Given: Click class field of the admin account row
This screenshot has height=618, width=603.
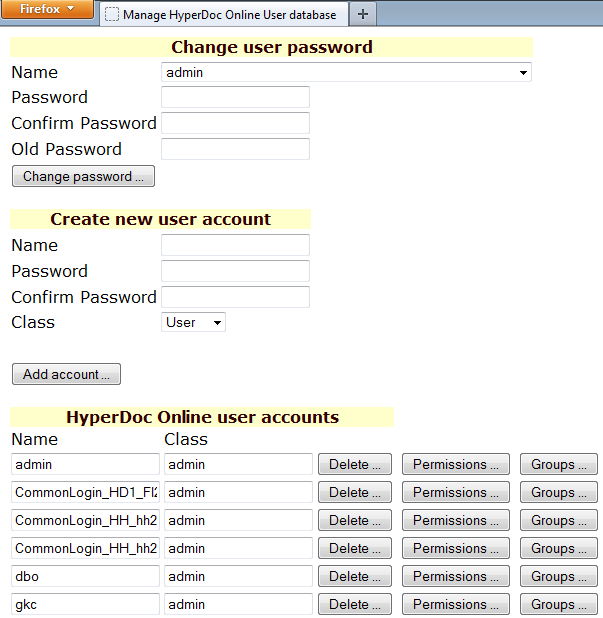Looking at the screenshot, I should tap(238, 464).
